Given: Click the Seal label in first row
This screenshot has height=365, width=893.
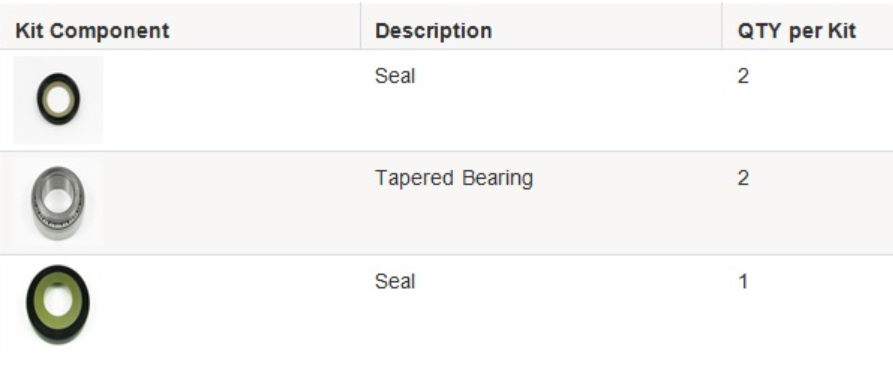Looking at the screenshot, I should (x=395, y=76).
